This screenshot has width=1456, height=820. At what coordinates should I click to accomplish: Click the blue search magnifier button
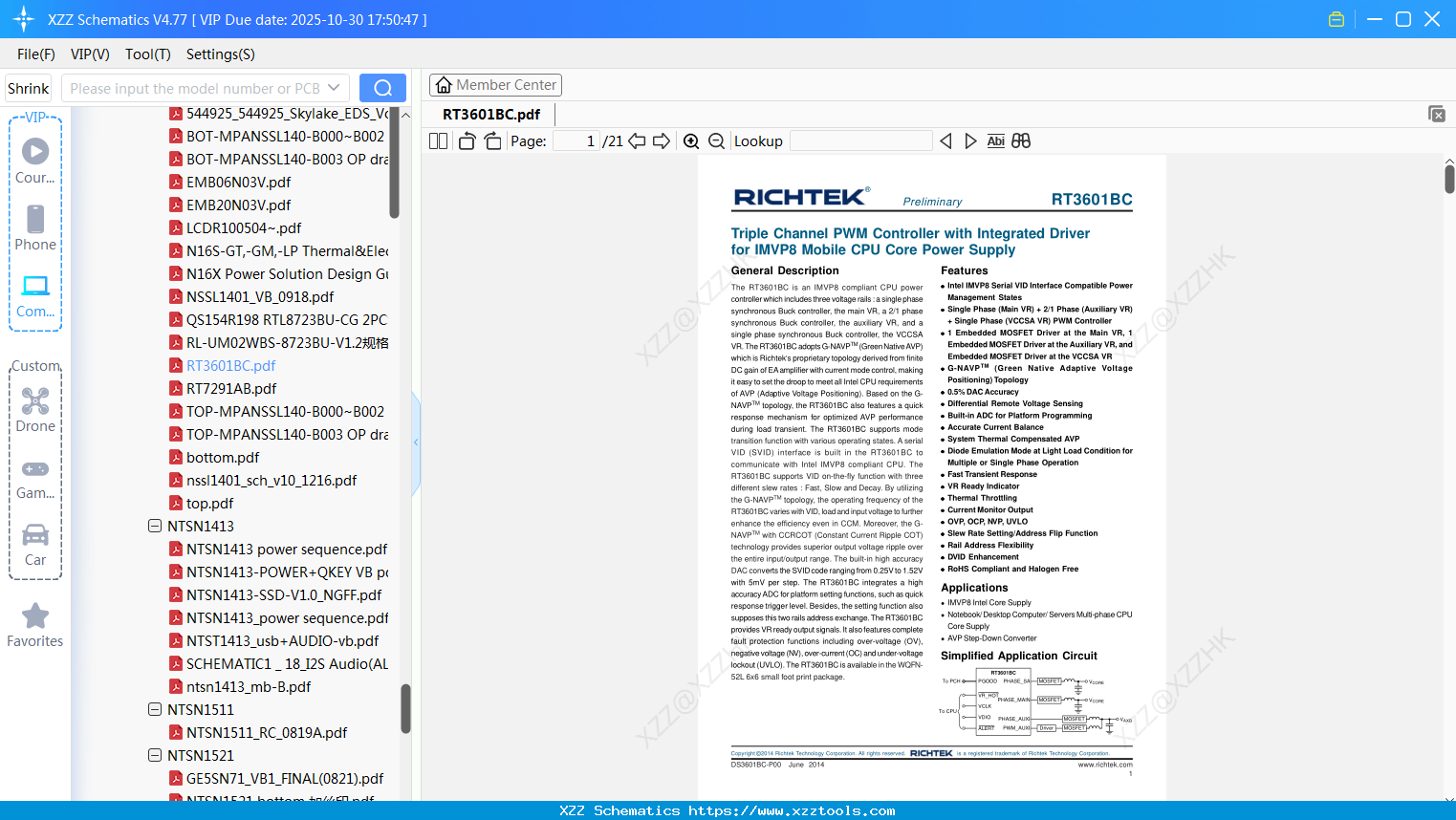pyautogui.click(x=382, y=88)
